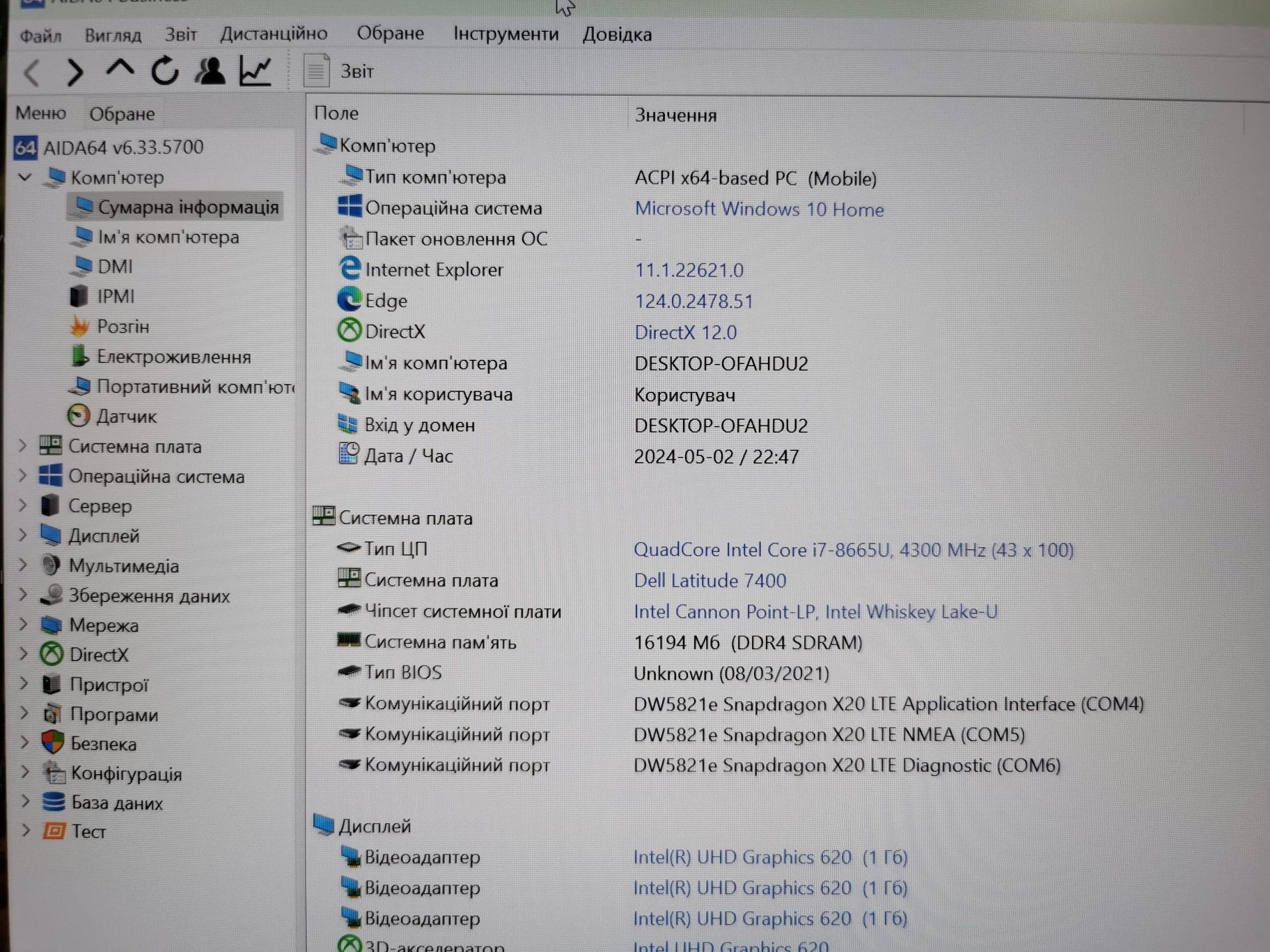Viewport: 1270px width, 952px height.
Task: Expand the Програми tree node
Action: click(x=24, y=714)
